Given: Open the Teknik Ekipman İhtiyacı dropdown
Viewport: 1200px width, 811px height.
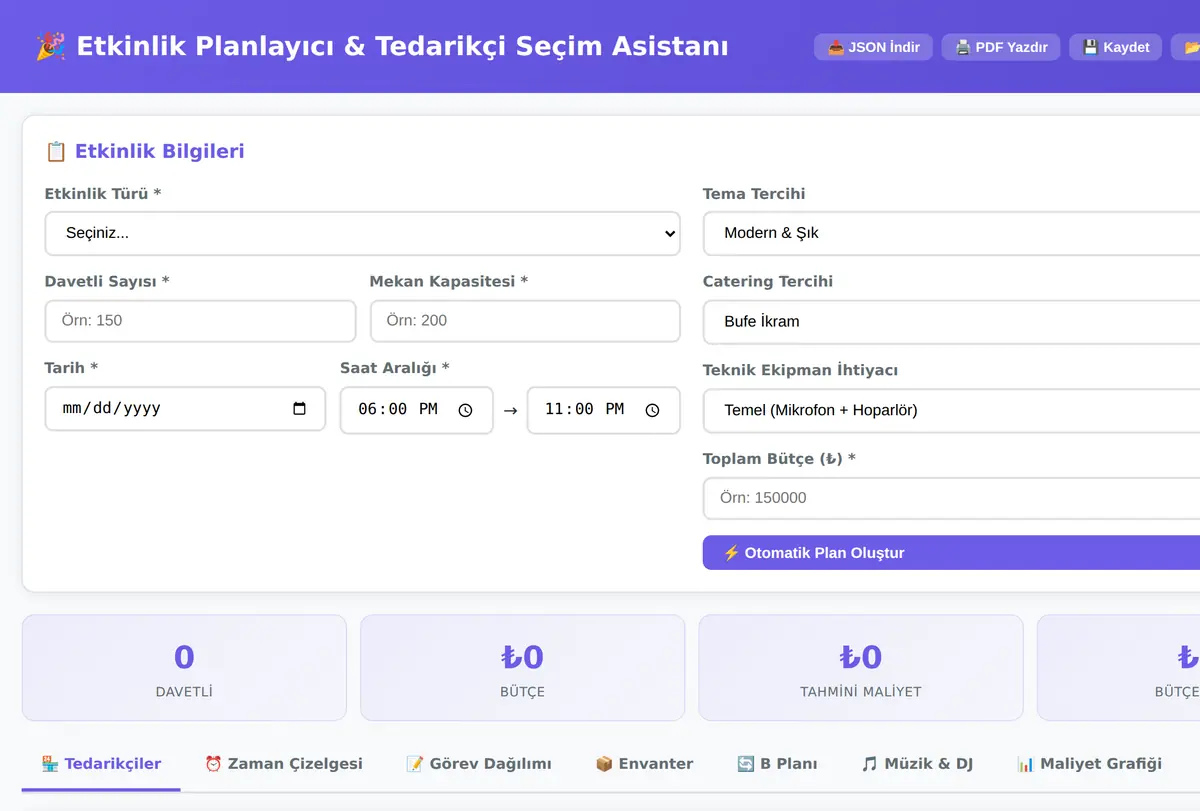Looking at the screenshot, I should click(x=951, y=410).
